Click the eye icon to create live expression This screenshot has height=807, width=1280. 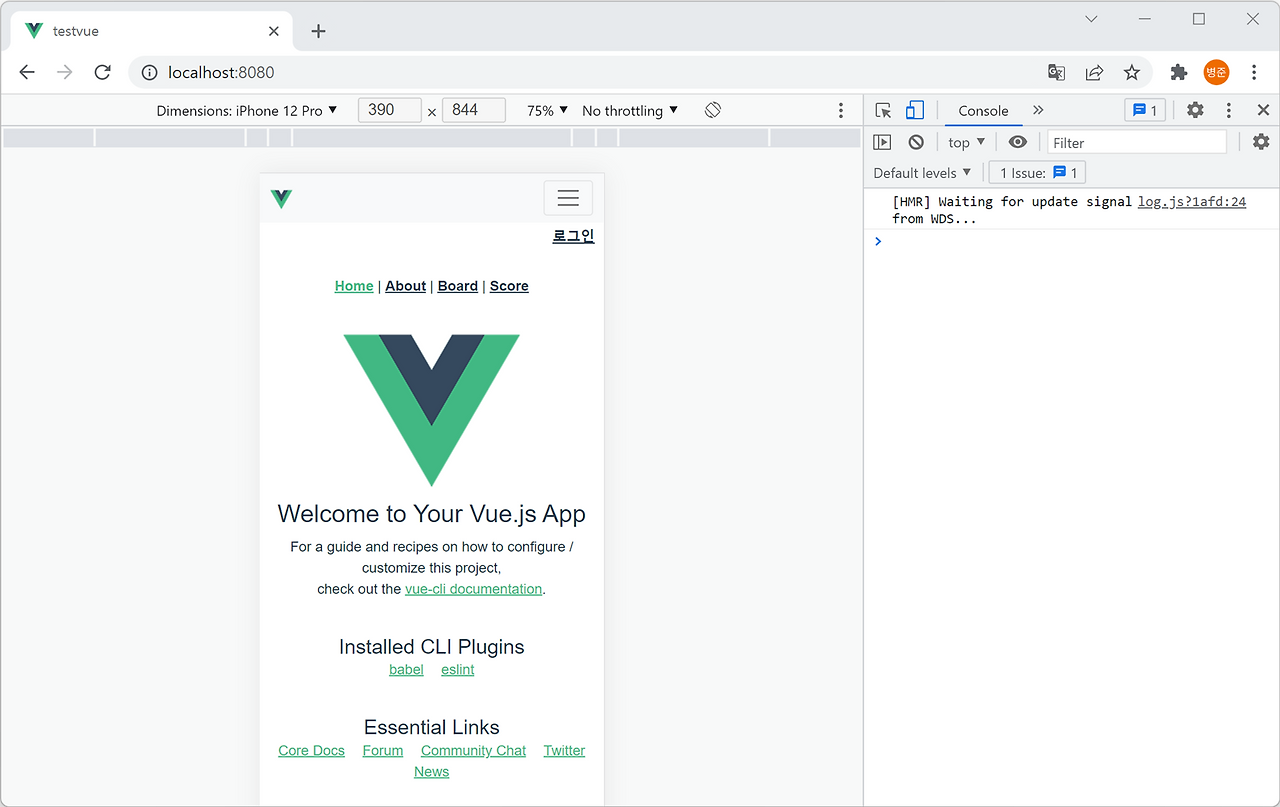[x=1017, y=141]
